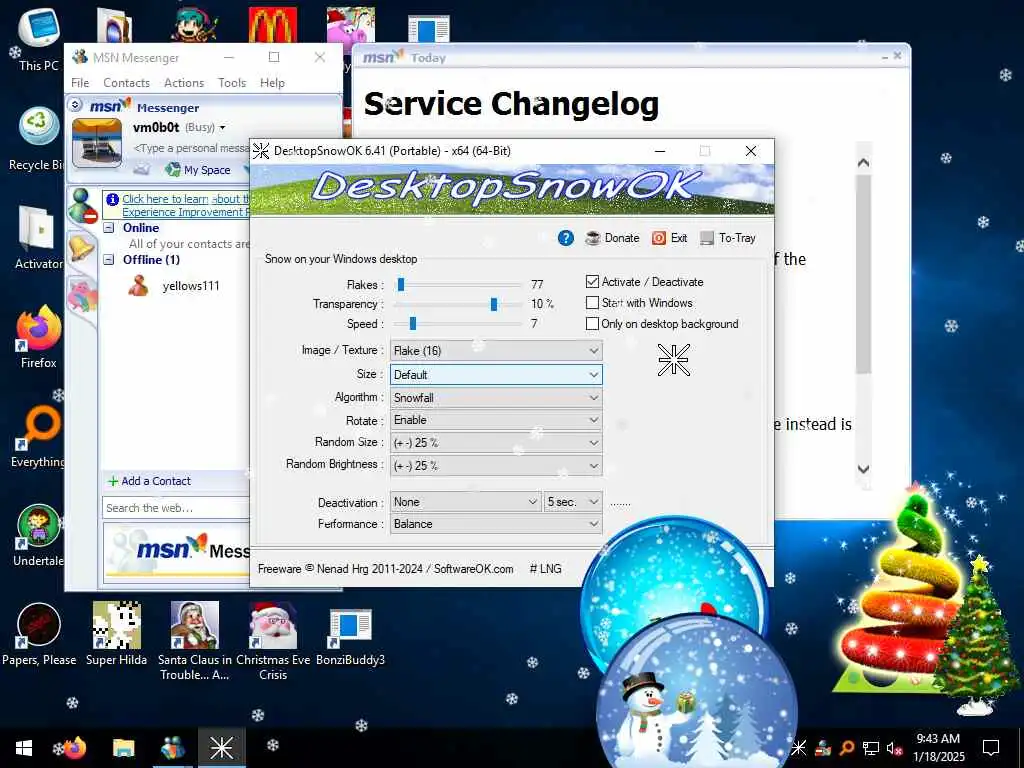
Task: Open MSN Messenger File menu
Action: point(80,83)
